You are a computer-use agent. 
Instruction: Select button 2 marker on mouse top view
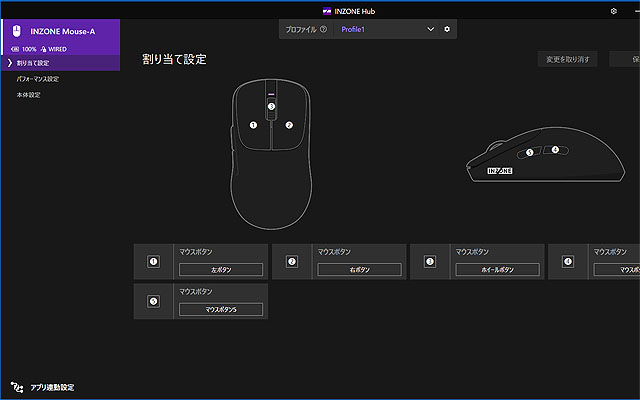(289, 125)
